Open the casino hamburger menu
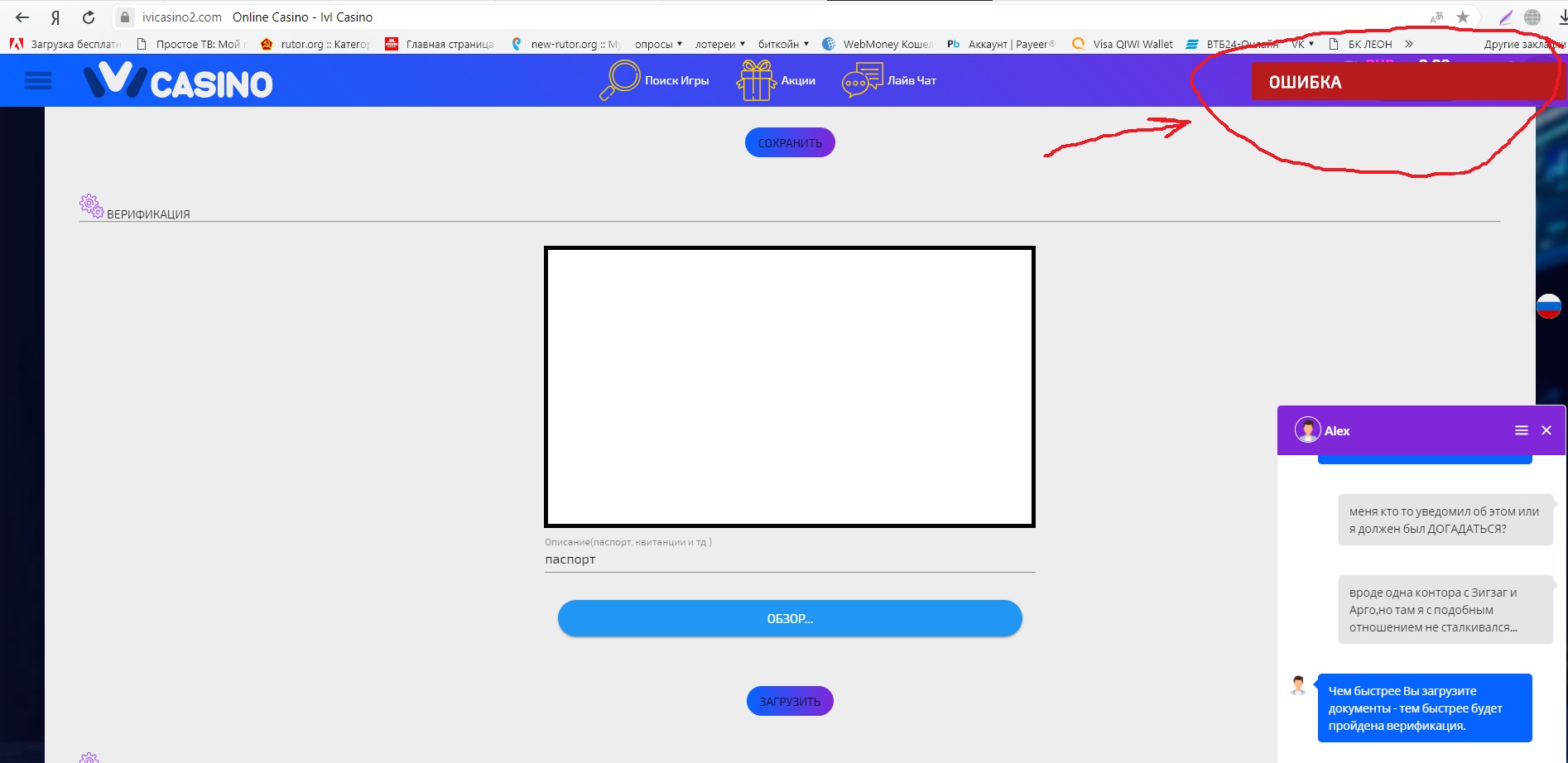 pyautogui.click(x=38, y=80)
